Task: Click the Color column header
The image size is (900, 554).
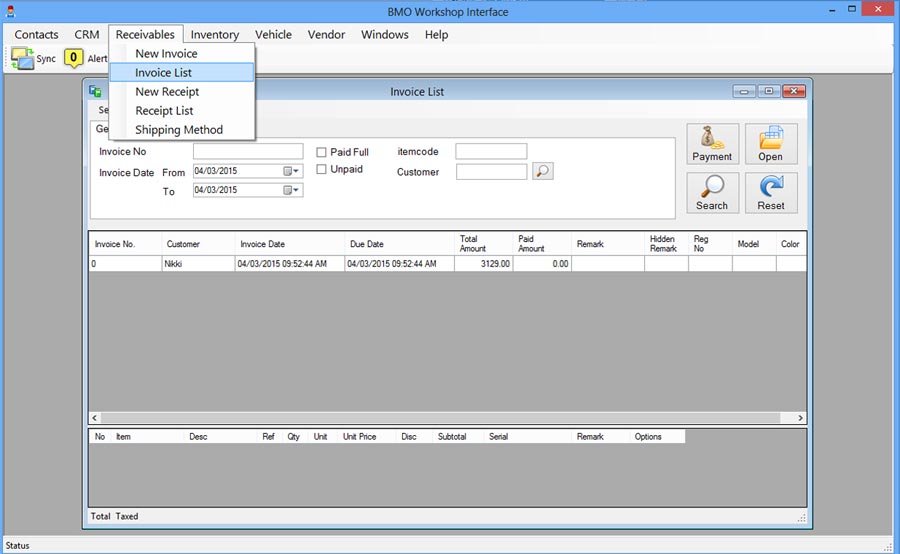Action: pyautogui.click(x=791, y=244)
